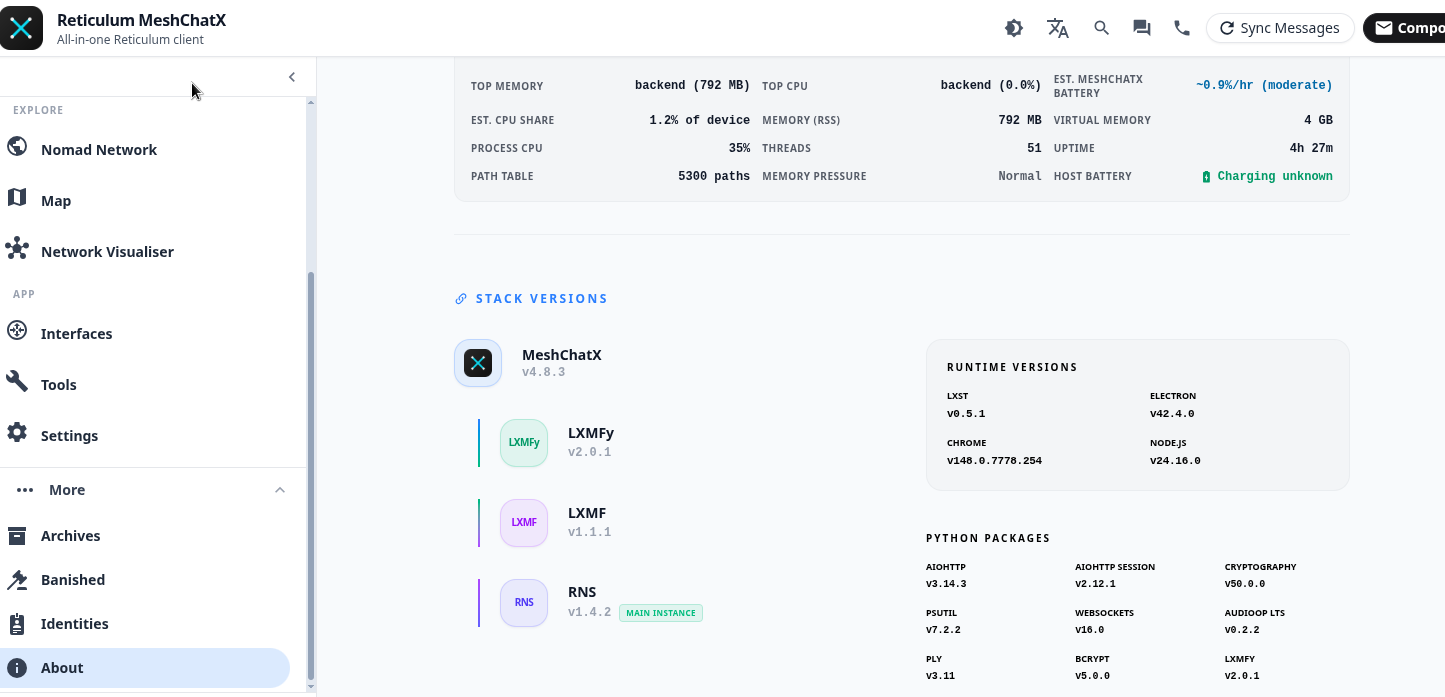Screen dimensions: 1445x697
Task: Click the Identities badge icon
Action: 17,624
